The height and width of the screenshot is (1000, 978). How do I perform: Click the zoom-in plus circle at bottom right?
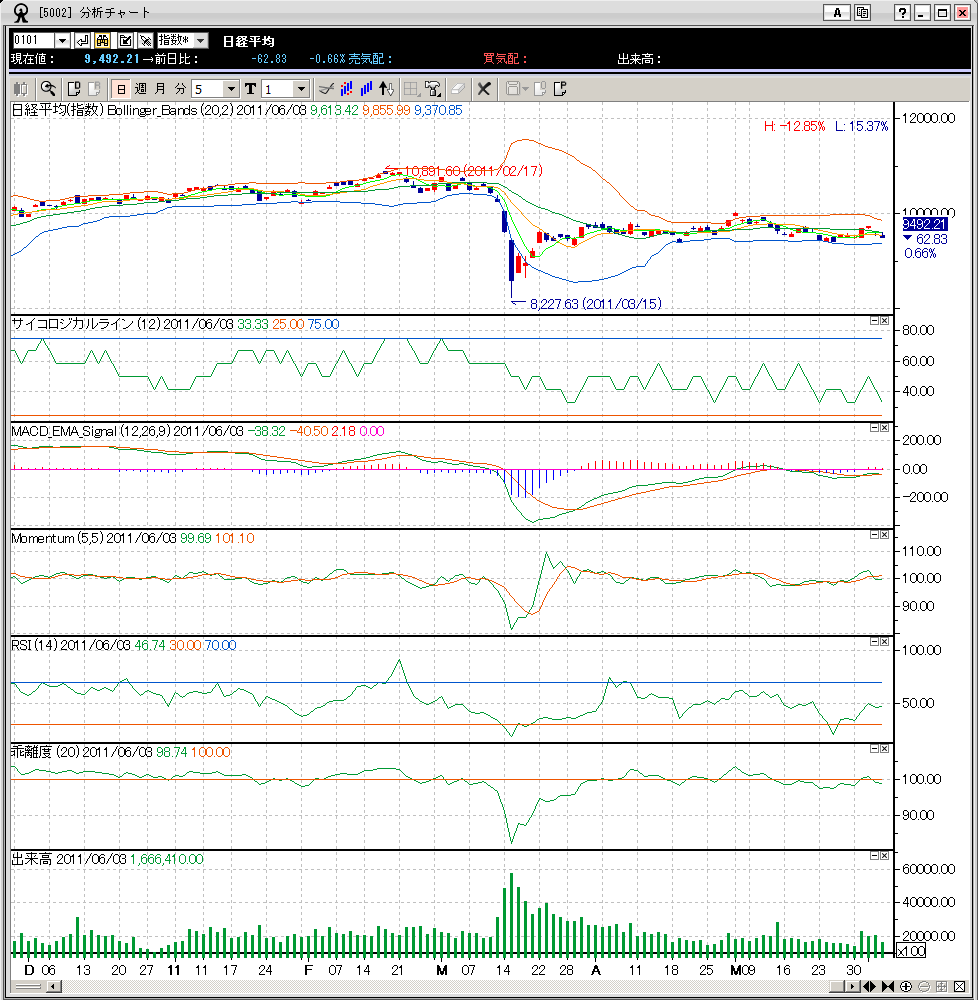(905, 986)
